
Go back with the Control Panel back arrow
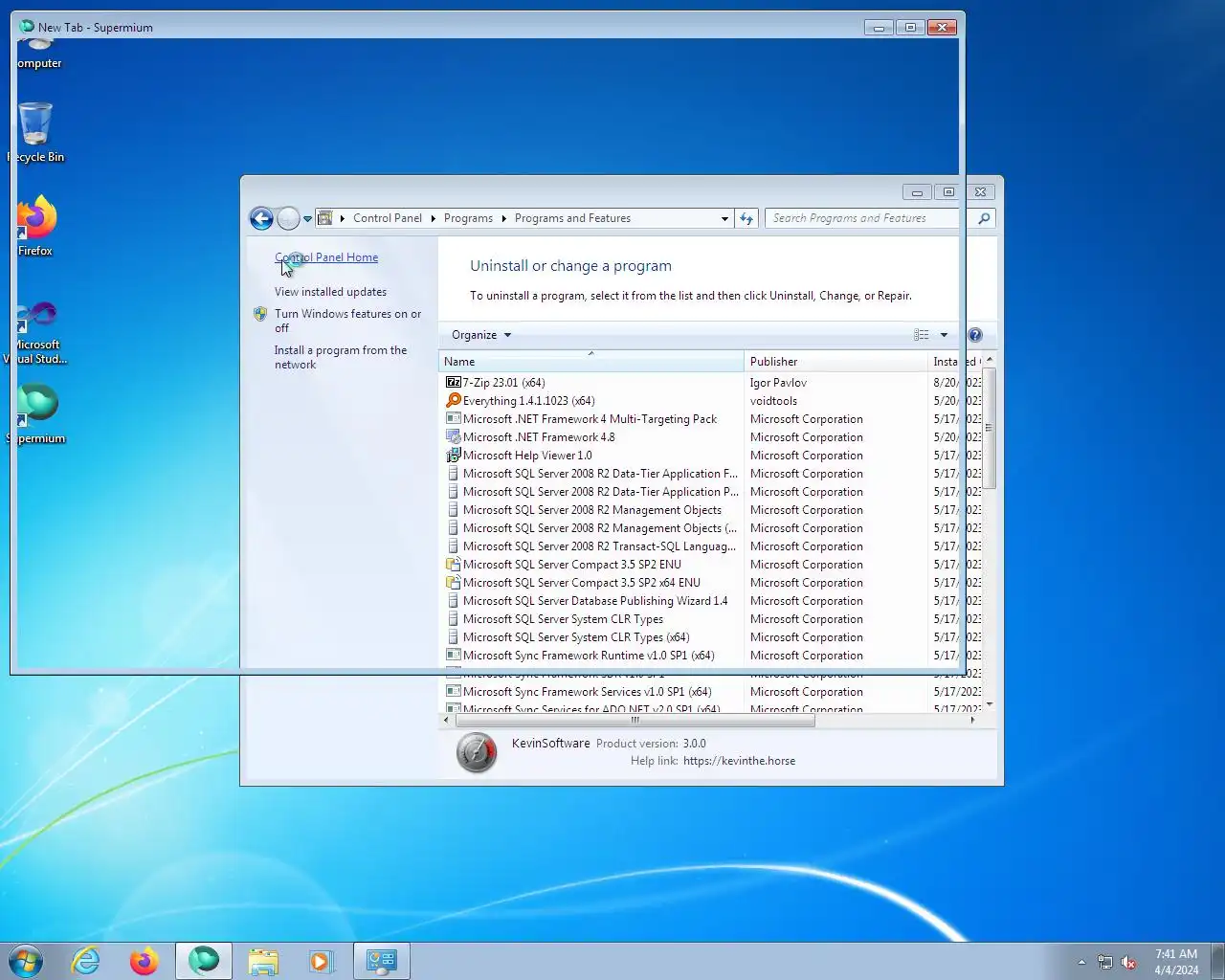coord(261,218)
